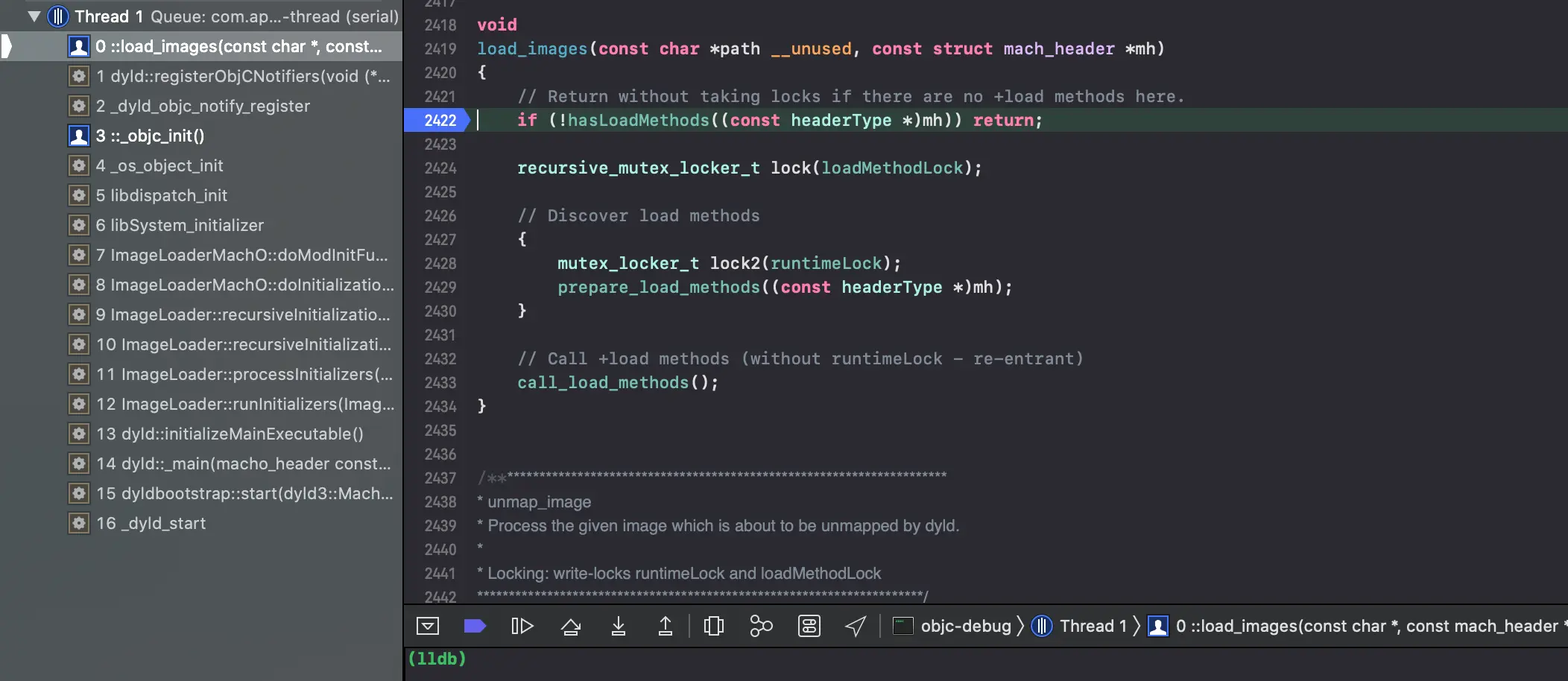
Task: Select frame 0 ::load_images in stack
Action: click(201, 46)
